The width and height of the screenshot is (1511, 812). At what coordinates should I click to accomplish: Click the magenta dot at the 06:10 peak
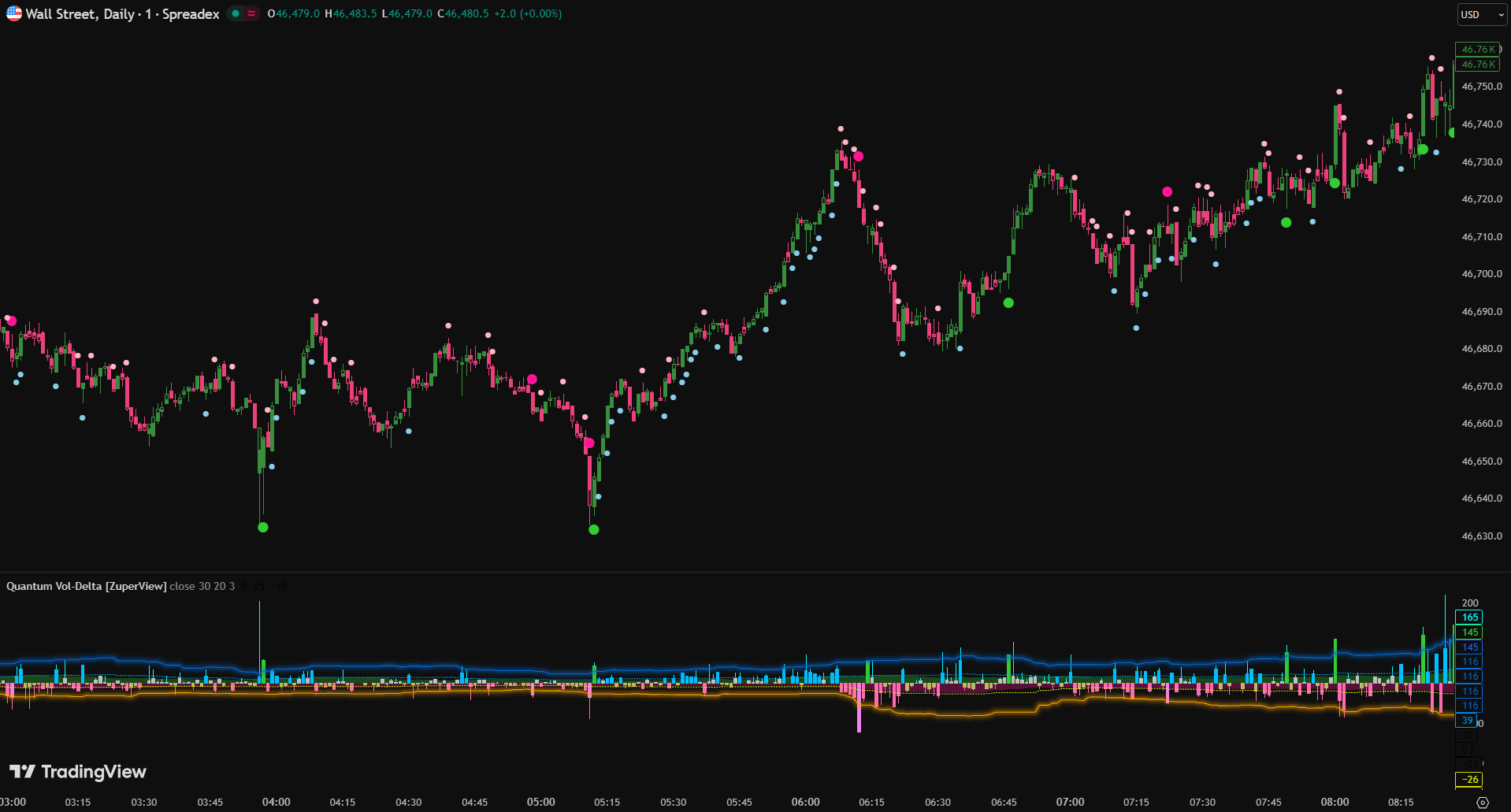click(859, 157)
